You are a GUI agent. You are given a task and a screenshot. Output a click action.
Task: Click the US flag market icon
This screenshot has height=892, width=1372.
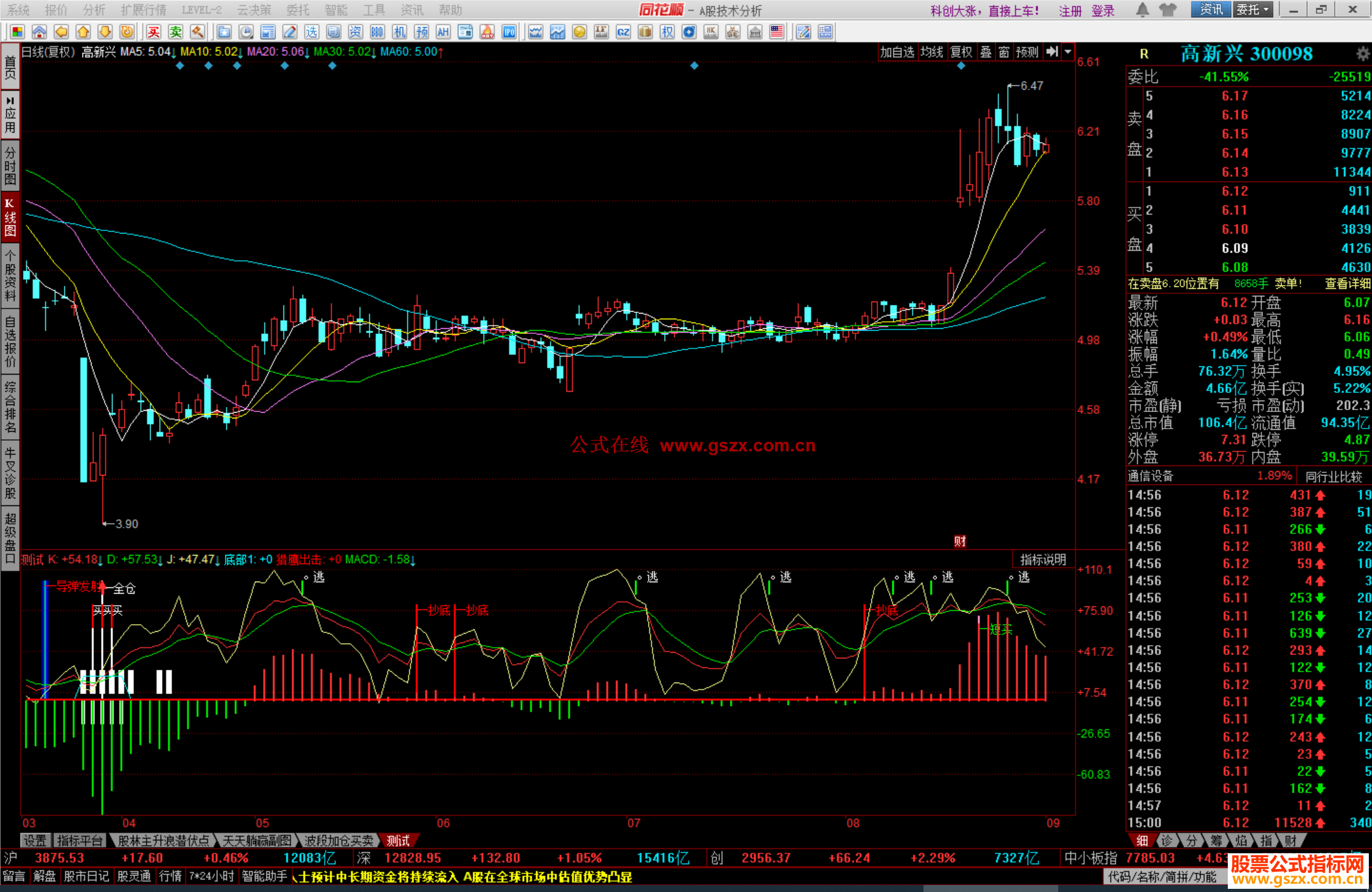(776, 32)
